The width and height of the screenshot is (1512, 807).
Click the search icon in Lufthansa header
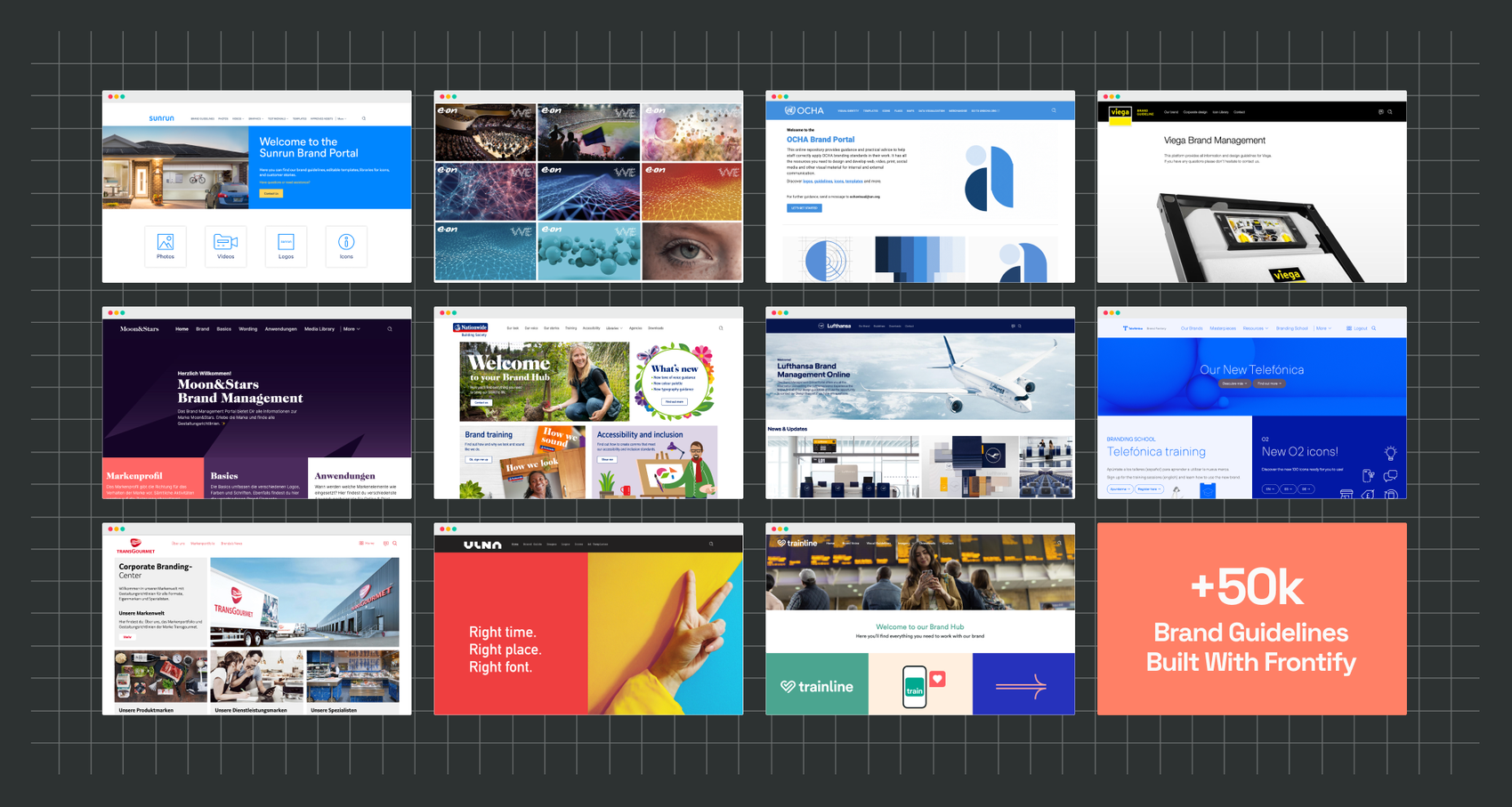pyautogui.click(x=1020, y=327)
